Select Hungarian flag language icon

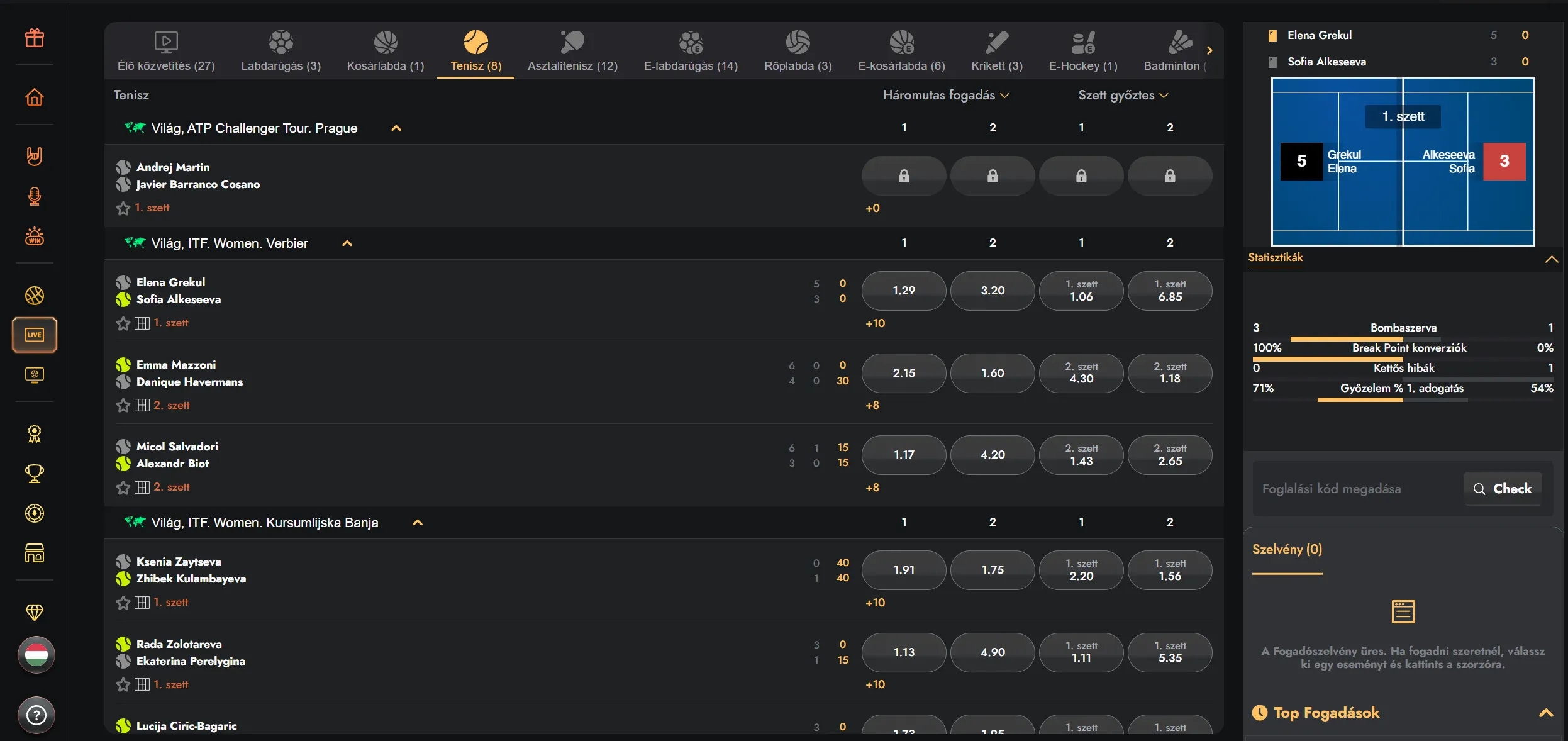click(x=36, y=655)
